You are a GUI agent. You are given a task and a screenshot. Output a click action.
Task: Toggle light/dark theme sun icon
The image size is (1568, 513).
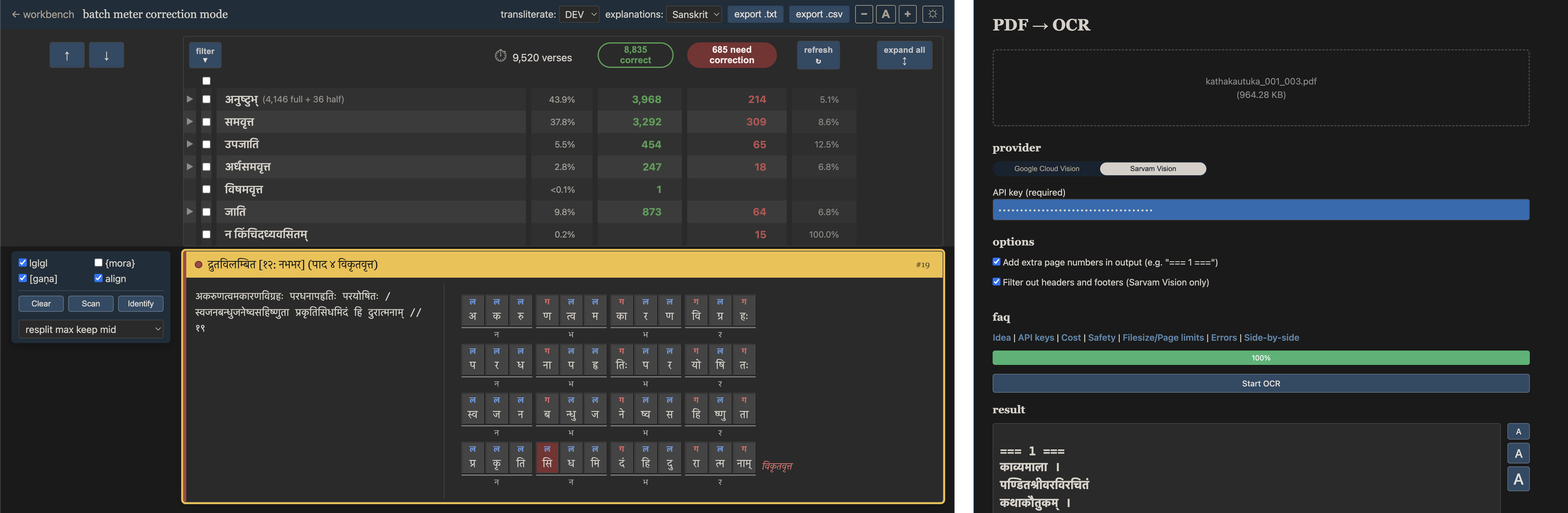[933, 14]
